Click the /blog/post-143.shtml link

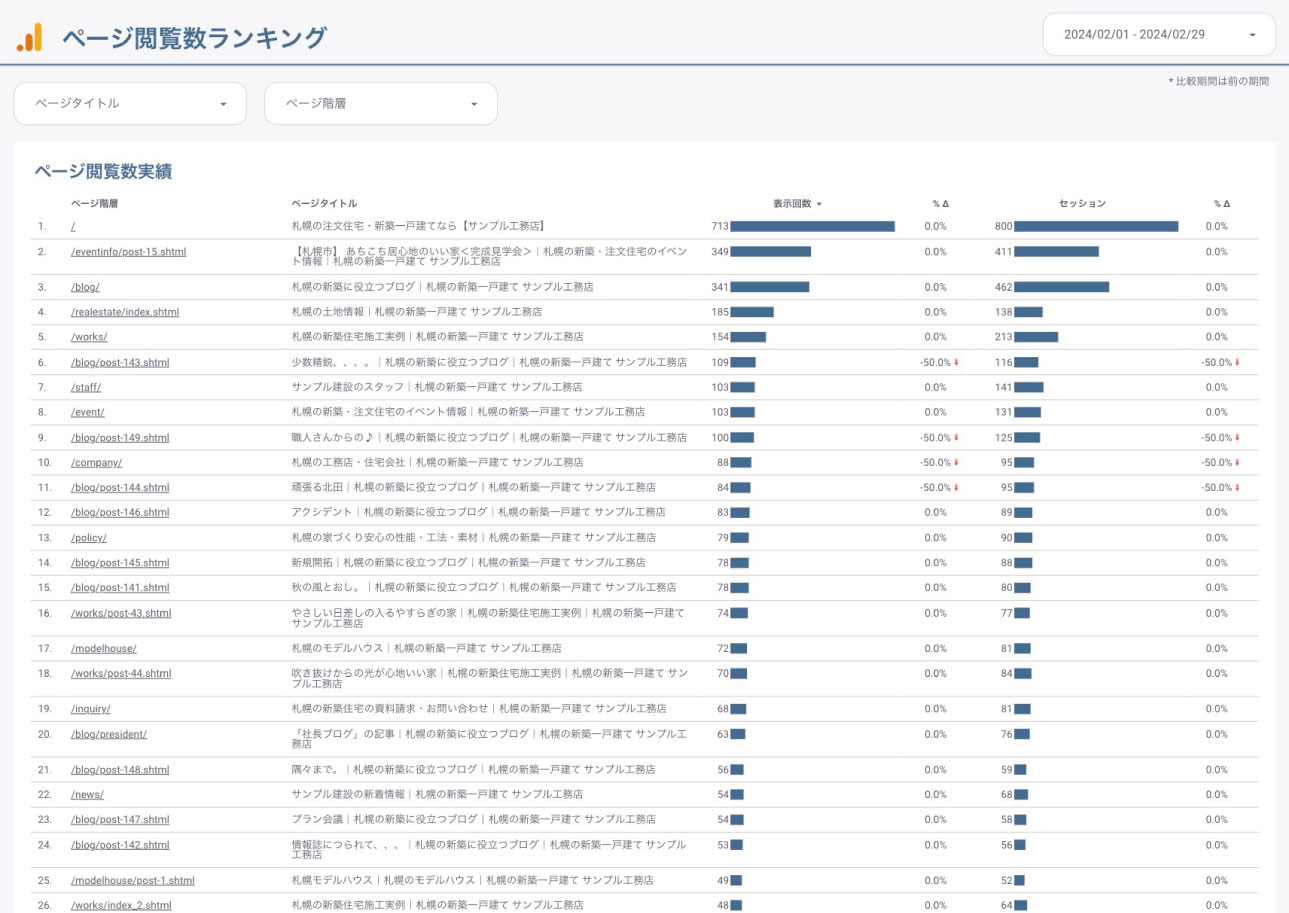[120, 362]
